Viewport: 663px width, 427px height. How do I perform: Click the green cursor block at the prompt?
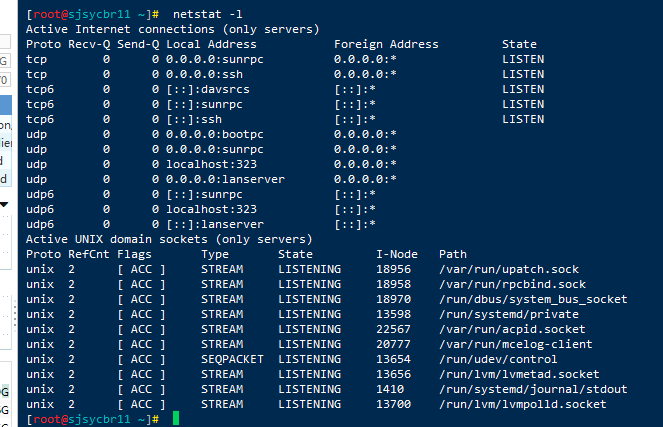(176, 419)
